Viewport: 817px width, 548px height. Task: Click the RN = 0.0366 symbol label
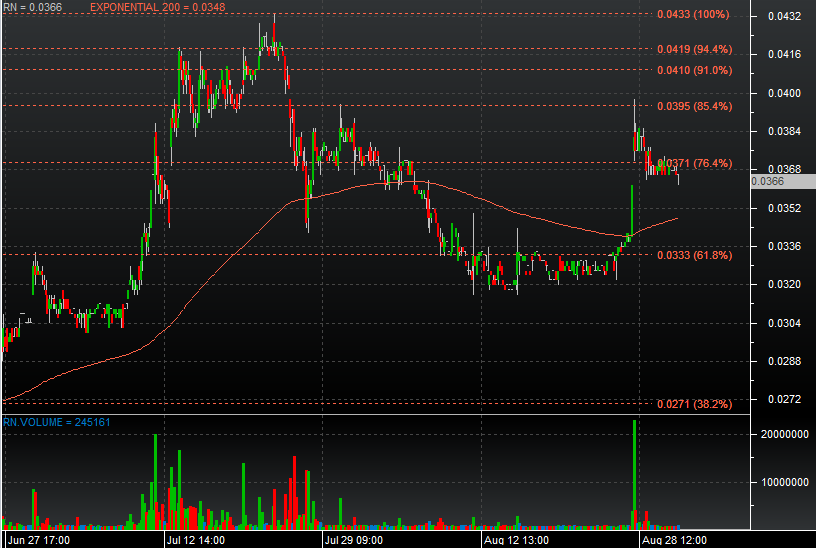[x=32, y=7]
